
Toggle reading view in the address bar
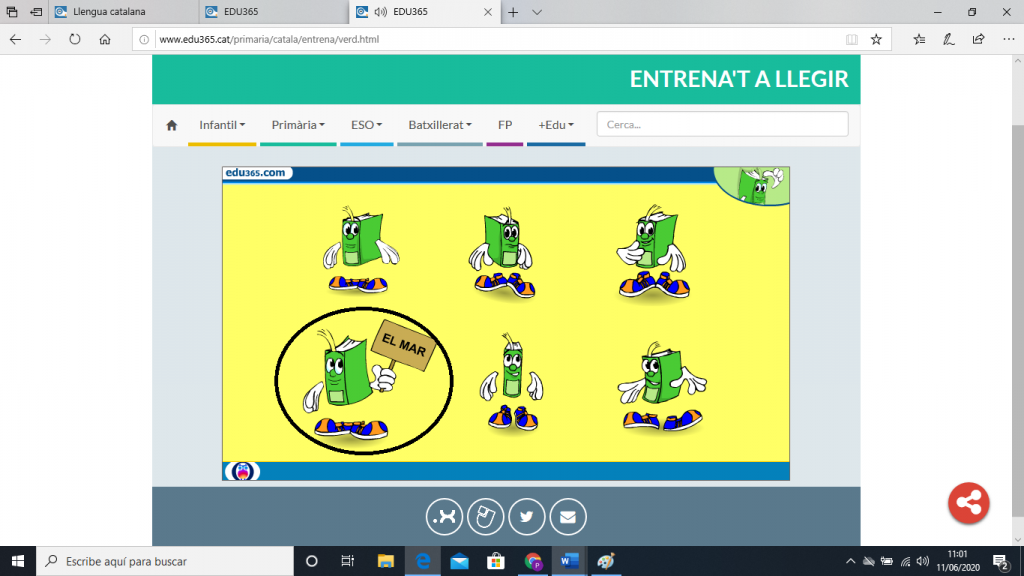(851, 40)
